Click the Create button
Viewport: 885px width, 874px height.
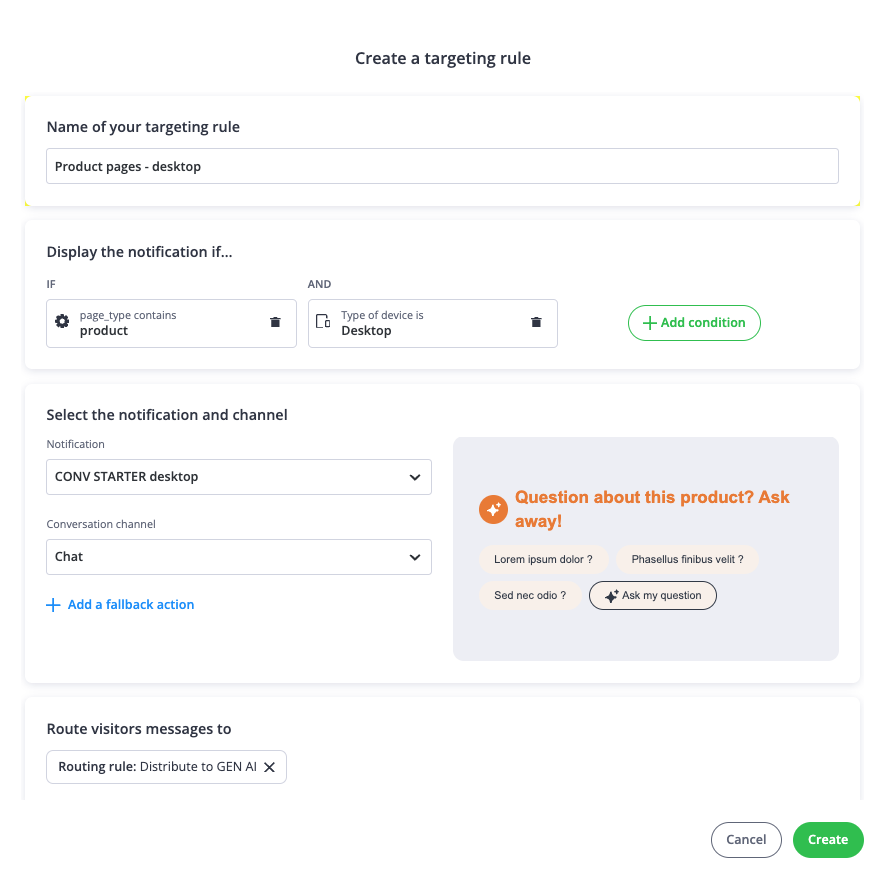[x=827, y=840]
